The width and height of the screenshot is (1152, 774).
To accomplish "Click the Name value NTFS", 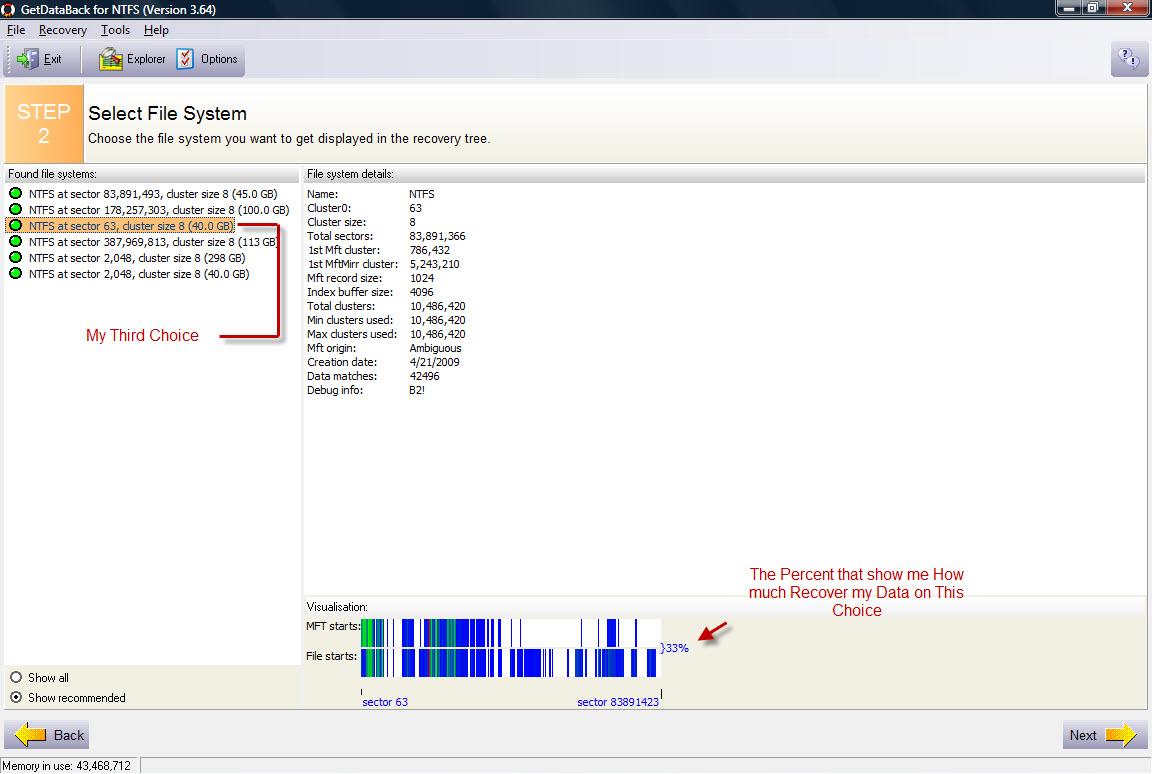I will [422, 195].
